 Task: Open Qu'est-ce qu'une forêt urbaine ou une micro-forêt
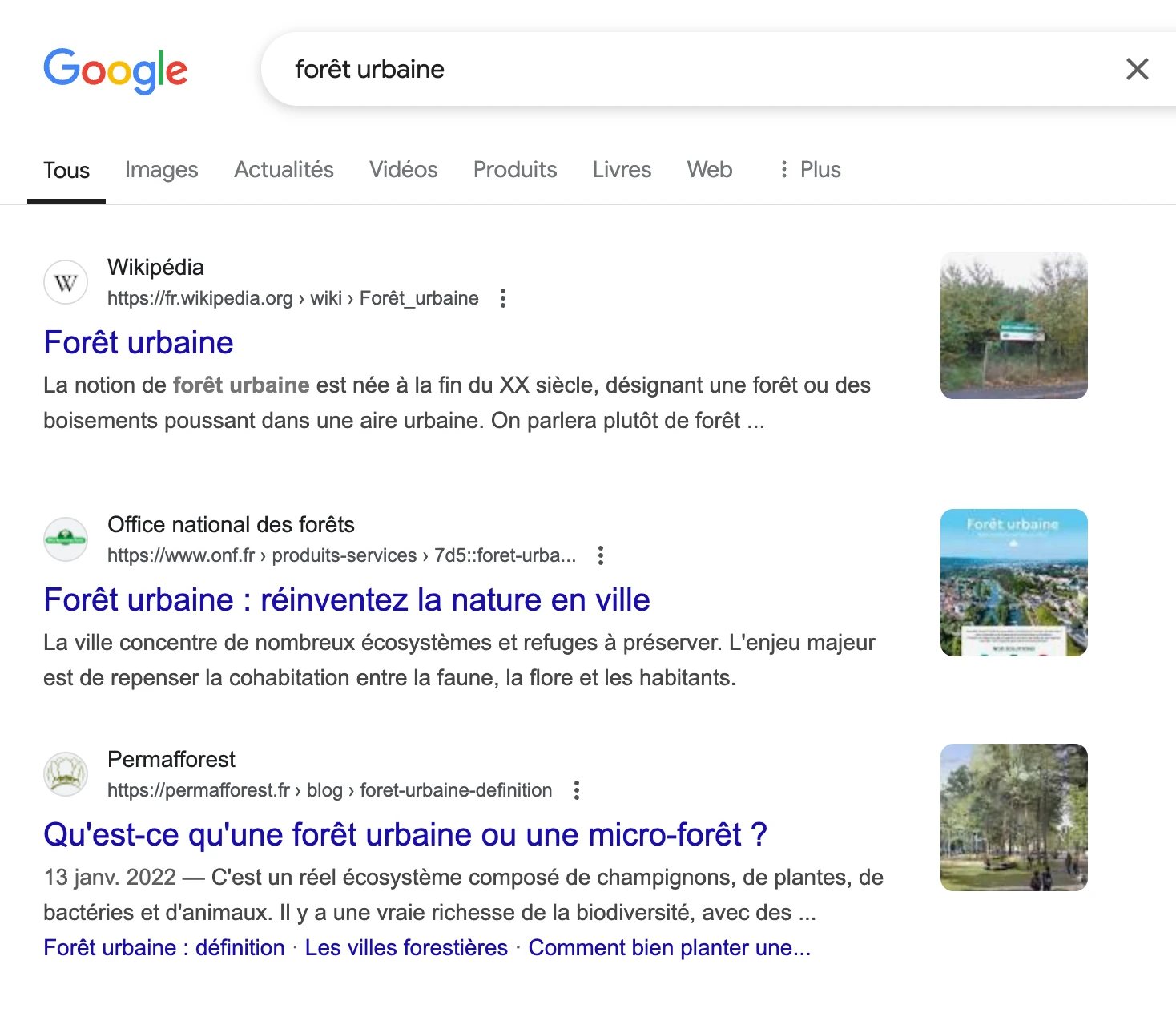pyautogui.click(x=405, y=835)
